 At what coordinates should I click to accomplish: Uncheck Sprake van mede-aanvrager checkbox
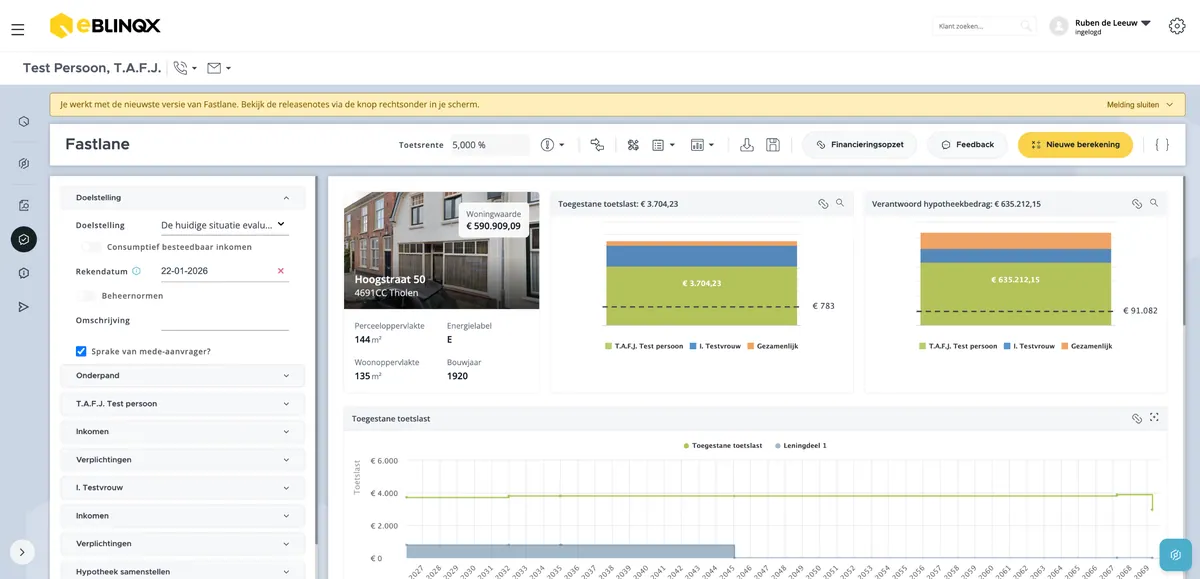click(81, 351)
